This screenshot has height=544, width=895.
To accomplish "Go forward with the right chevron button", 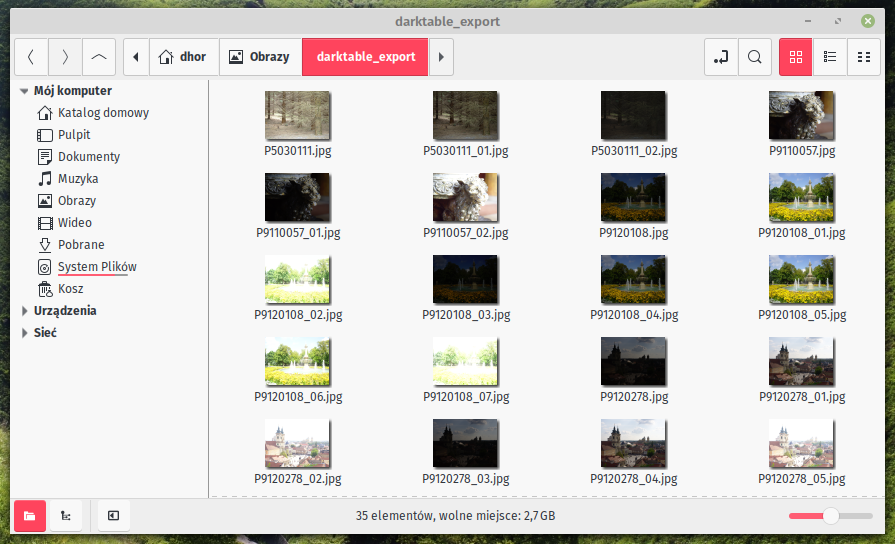I will pos(65,57).
